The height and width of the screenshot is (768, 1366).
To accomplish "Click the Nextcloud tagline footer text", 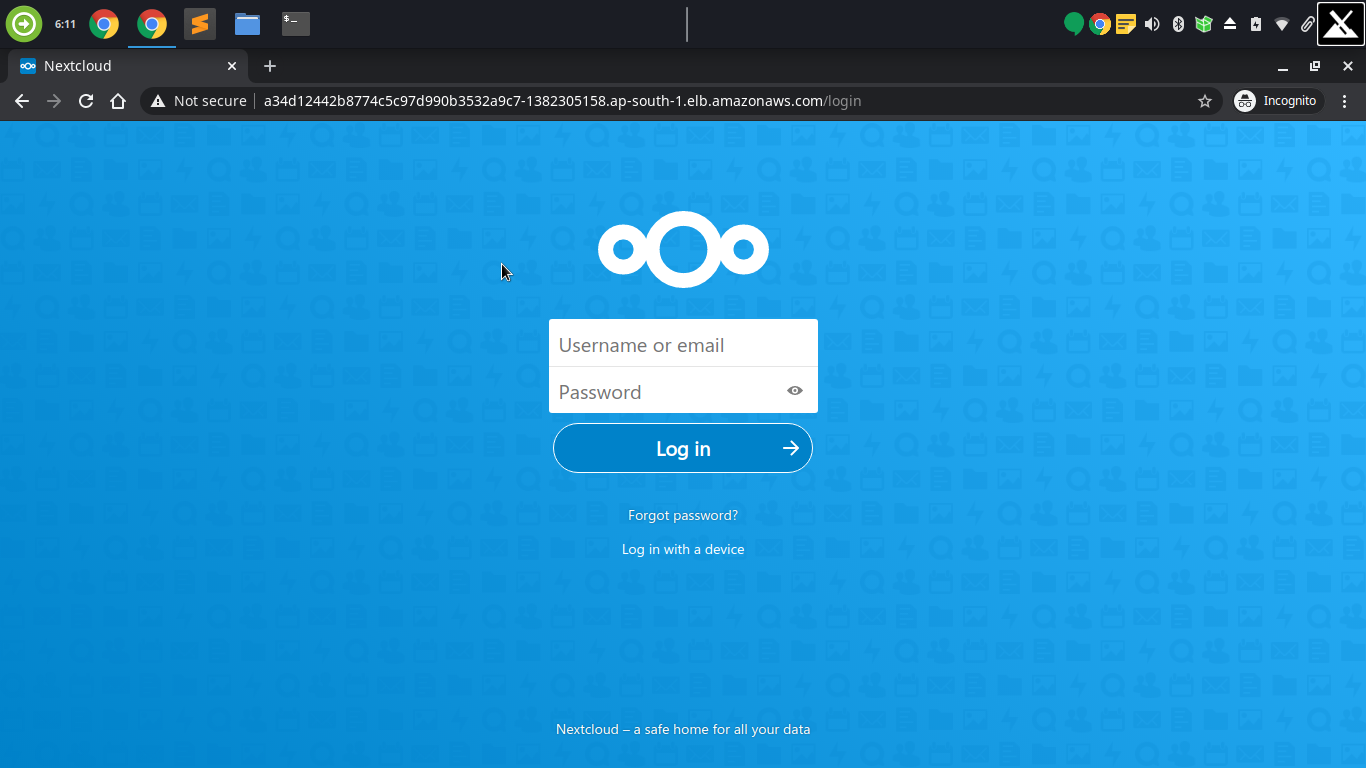I will click(683, 729).
